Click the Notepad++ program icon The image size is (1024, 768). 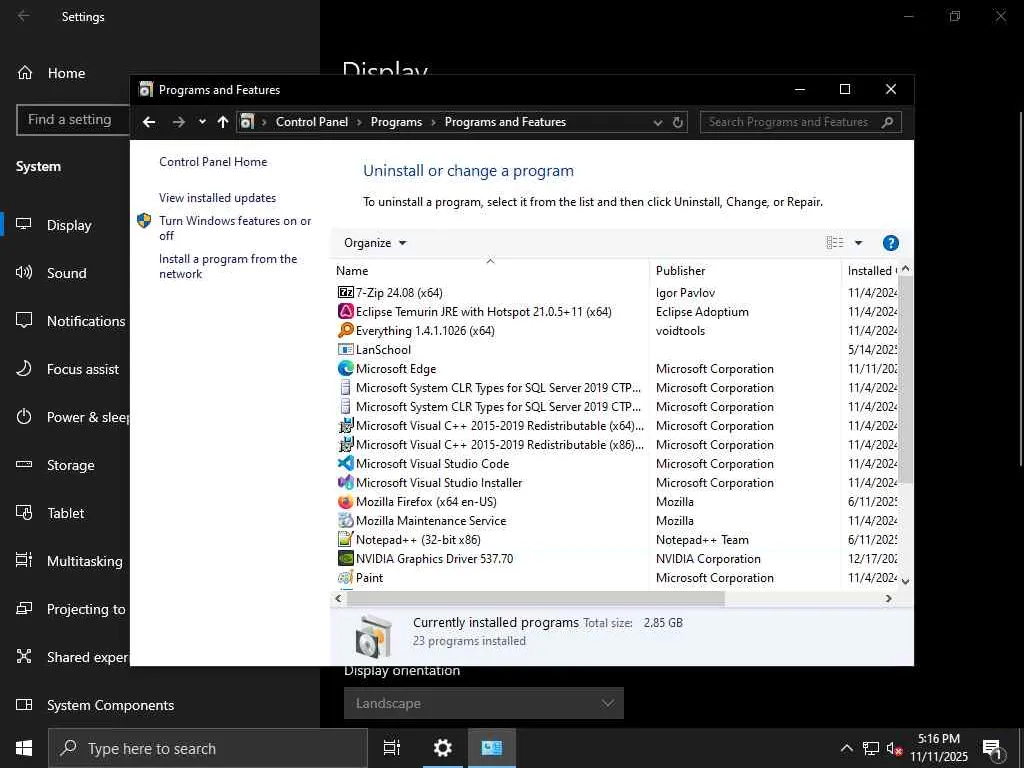point(345,539)
